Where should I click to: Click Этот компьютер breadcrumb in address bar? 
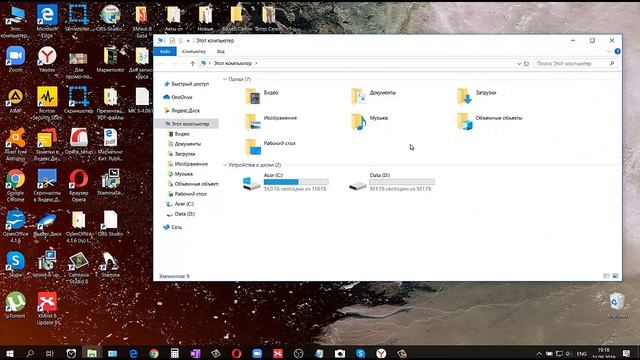[233, 64]
